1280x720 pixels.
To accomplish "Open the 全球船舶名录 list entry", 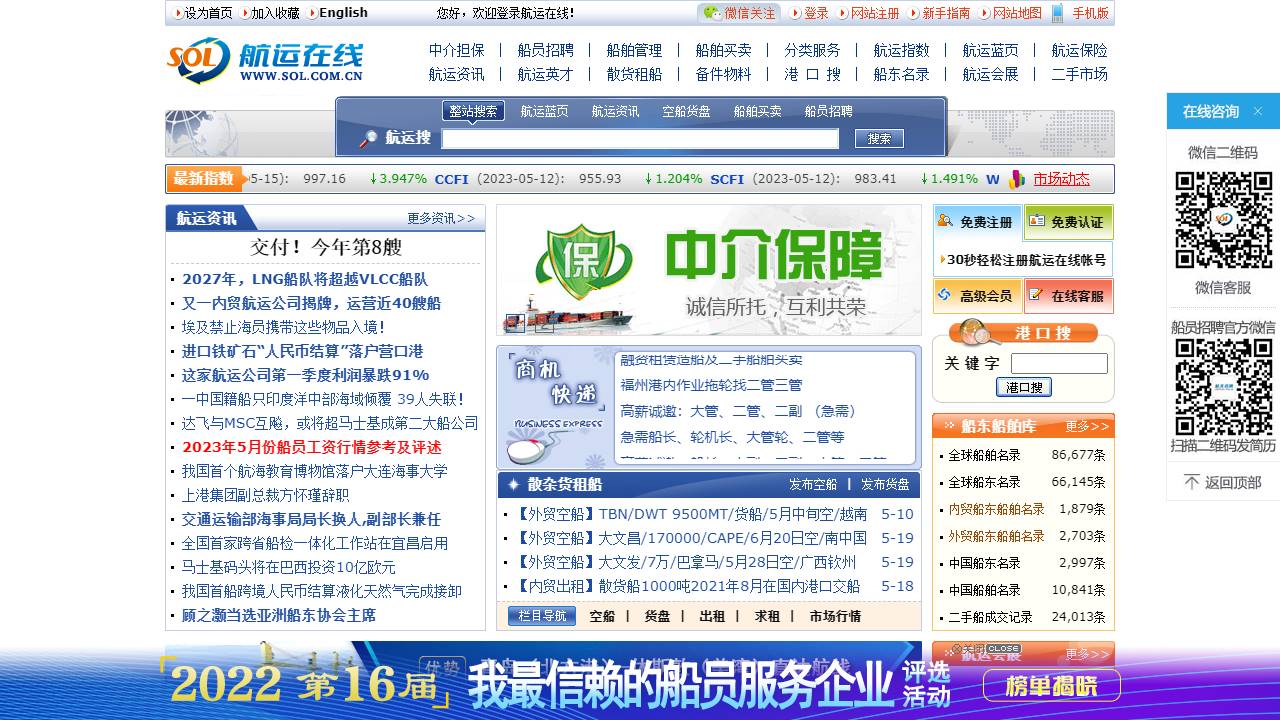I will 984,455.
